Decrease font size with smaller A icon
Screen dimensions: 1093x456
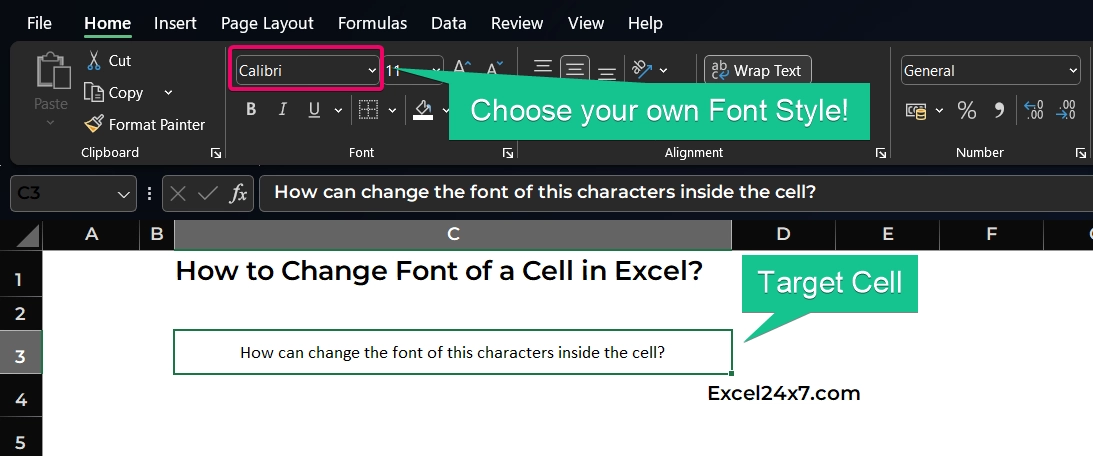[x=494, y=69]
